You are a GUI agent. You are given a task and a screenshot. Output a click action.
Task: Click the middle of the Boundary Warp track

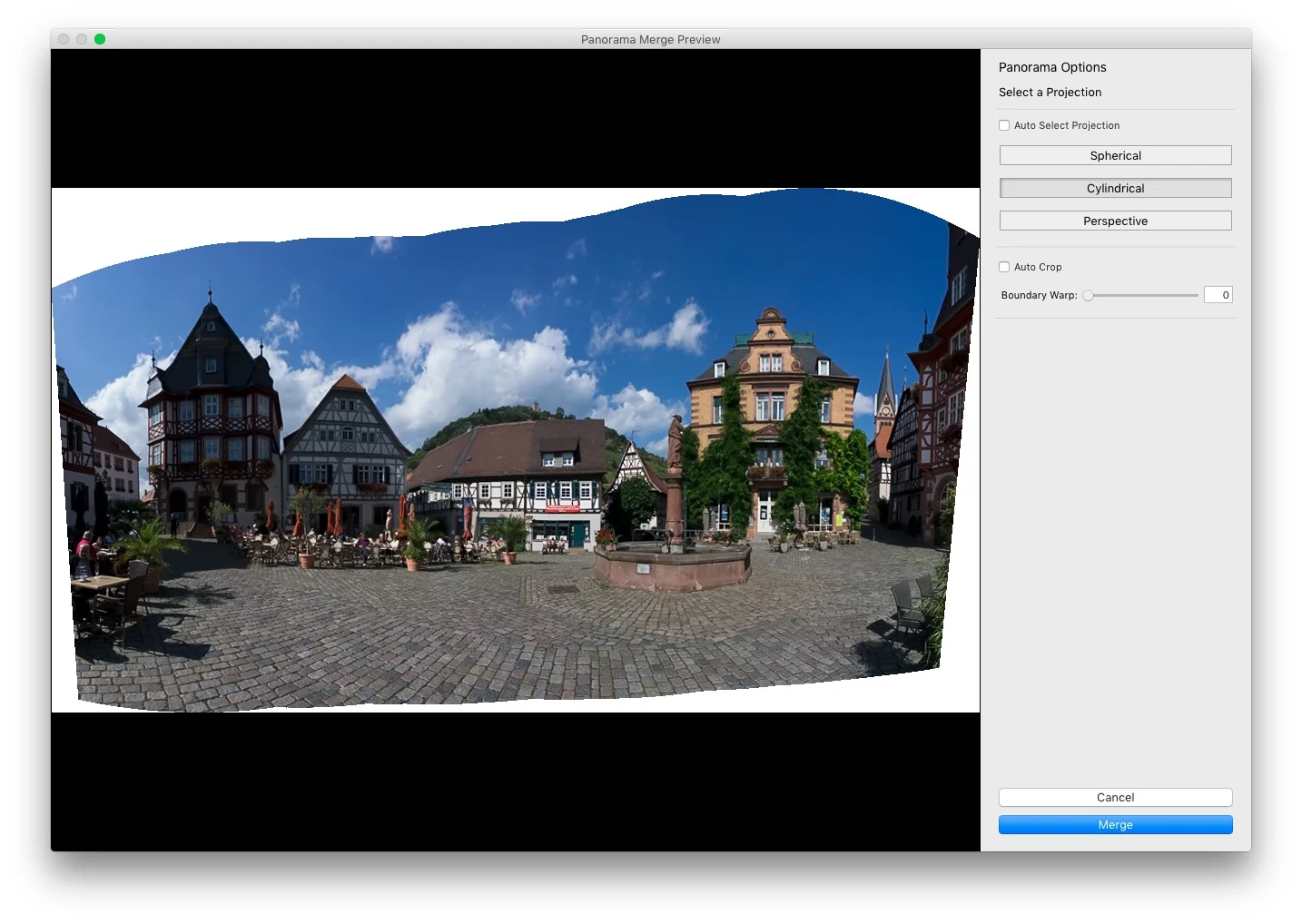(x=1141, y=295)
